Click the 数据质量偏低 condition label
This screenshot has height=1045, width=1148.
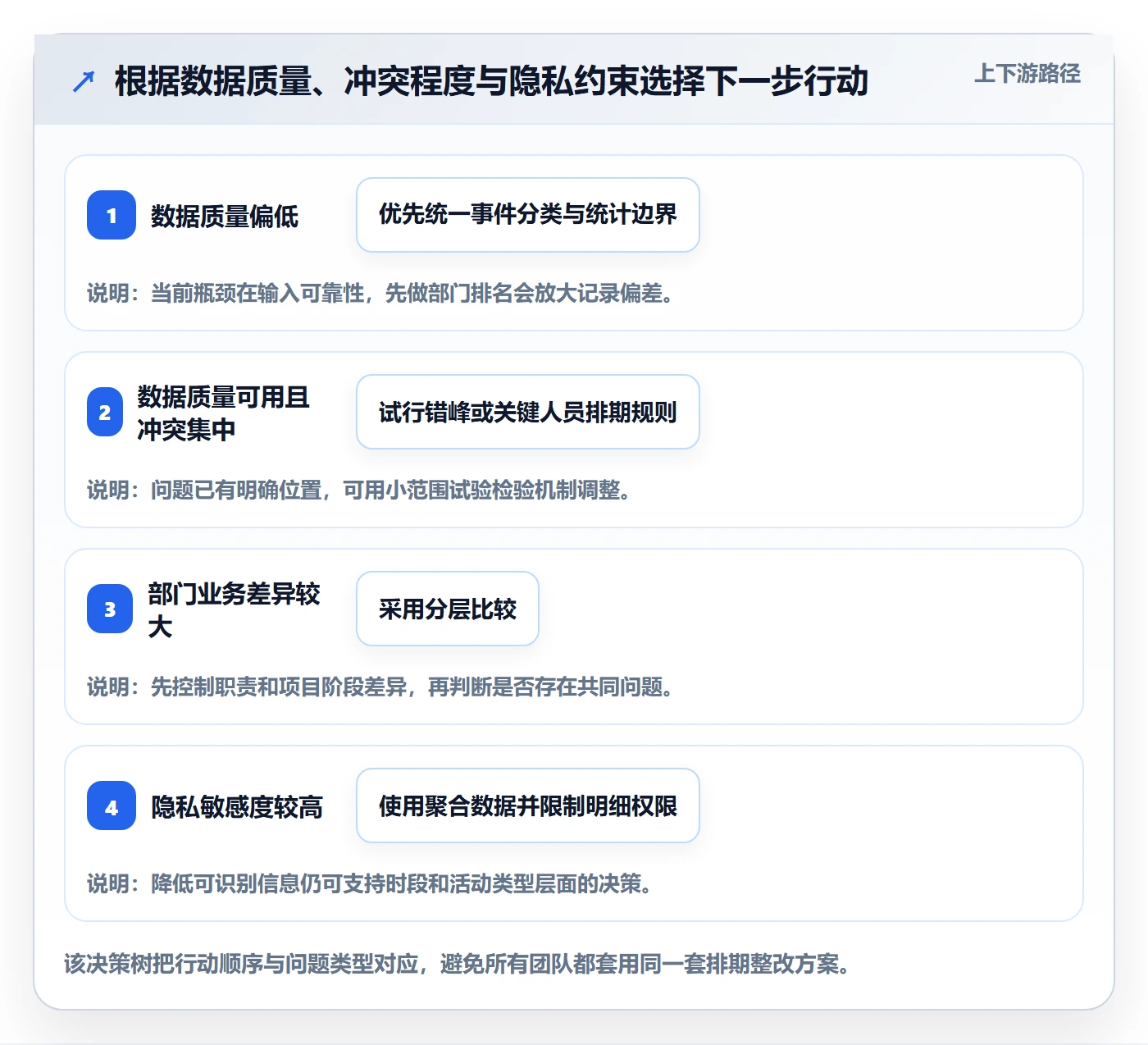pos(225,217)
